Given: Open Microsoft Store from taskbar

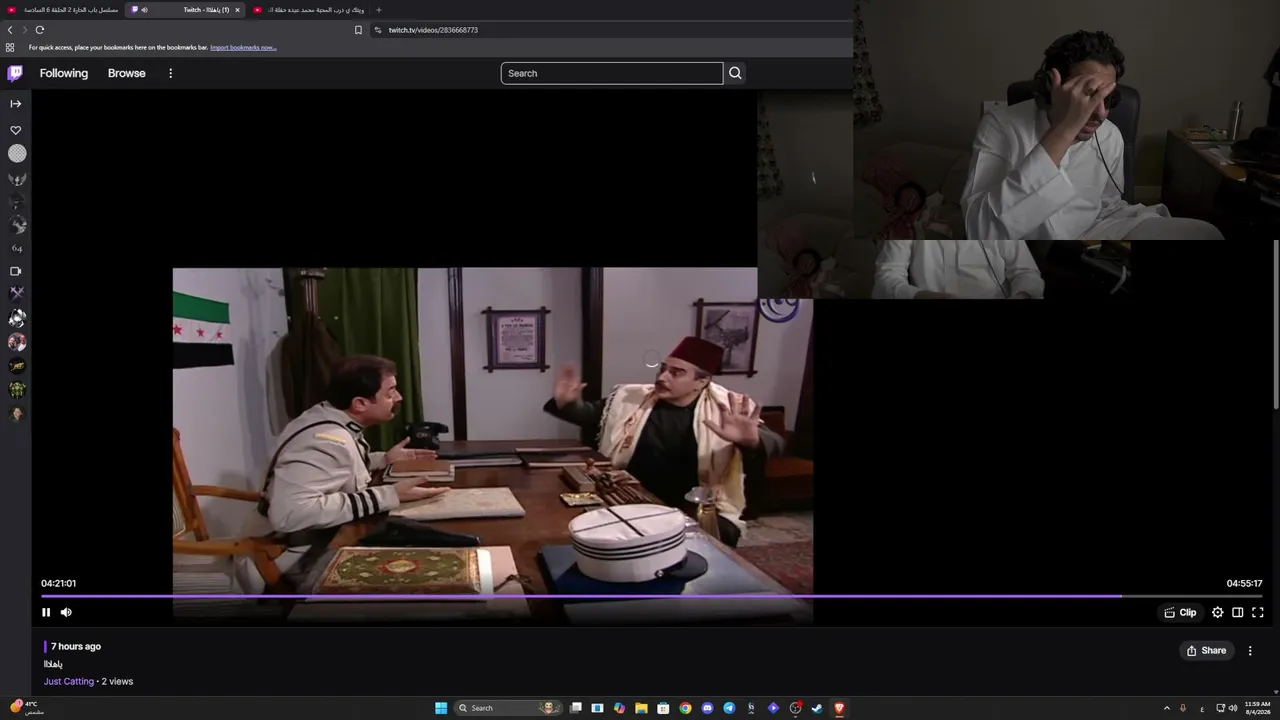Looking at the screenshot, I should point(663,708).
